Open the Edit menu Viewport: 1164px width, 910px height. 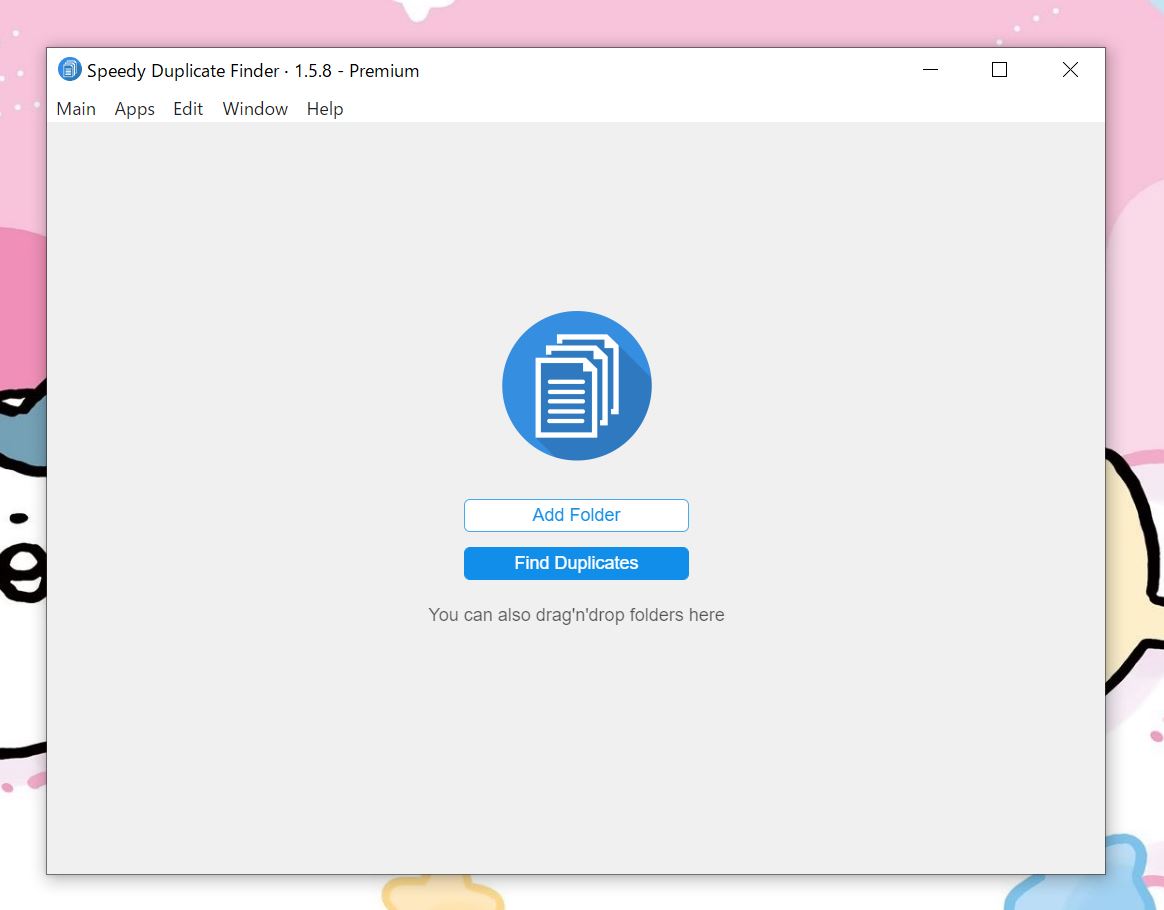tap(188, 109)
